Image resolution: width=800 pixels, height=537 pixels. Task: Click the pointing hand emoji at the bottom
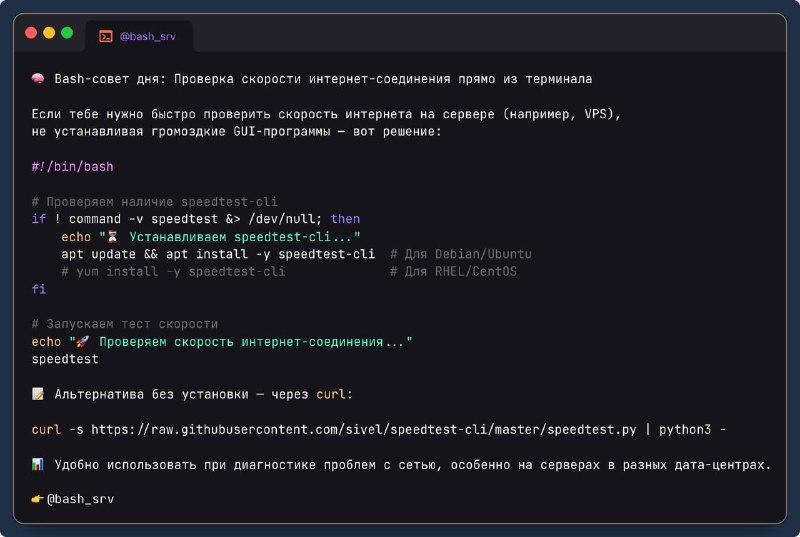[x=38, y=499]
